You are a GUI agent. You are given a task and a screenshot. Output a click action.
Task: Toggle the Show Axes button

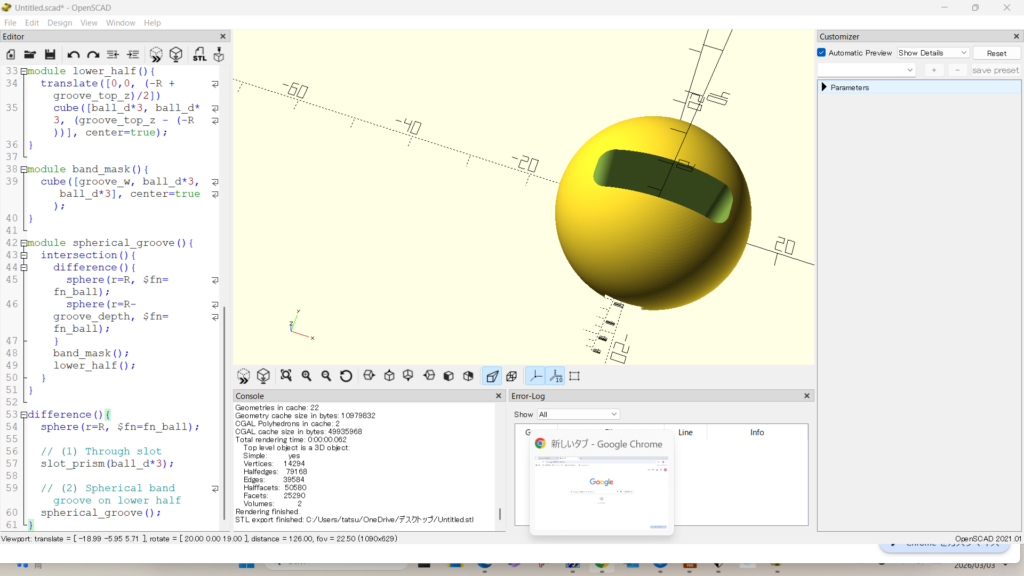536,376
